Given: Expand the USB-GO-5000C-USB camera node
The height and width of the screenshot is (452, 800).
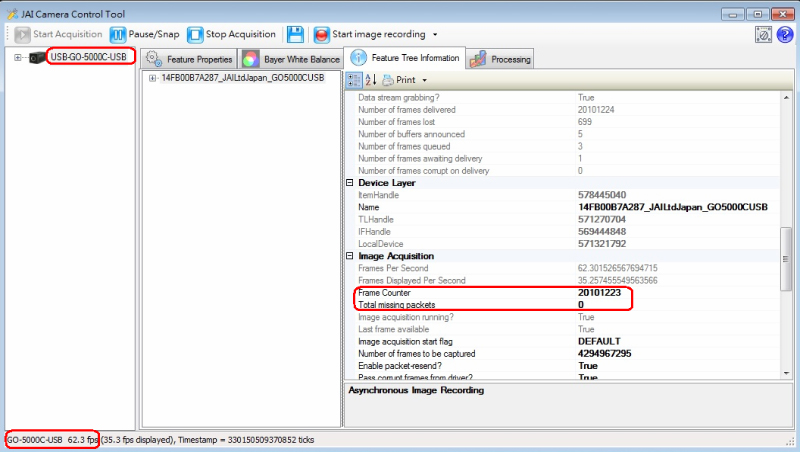Looking at the screenshot, I should [17, 57].
